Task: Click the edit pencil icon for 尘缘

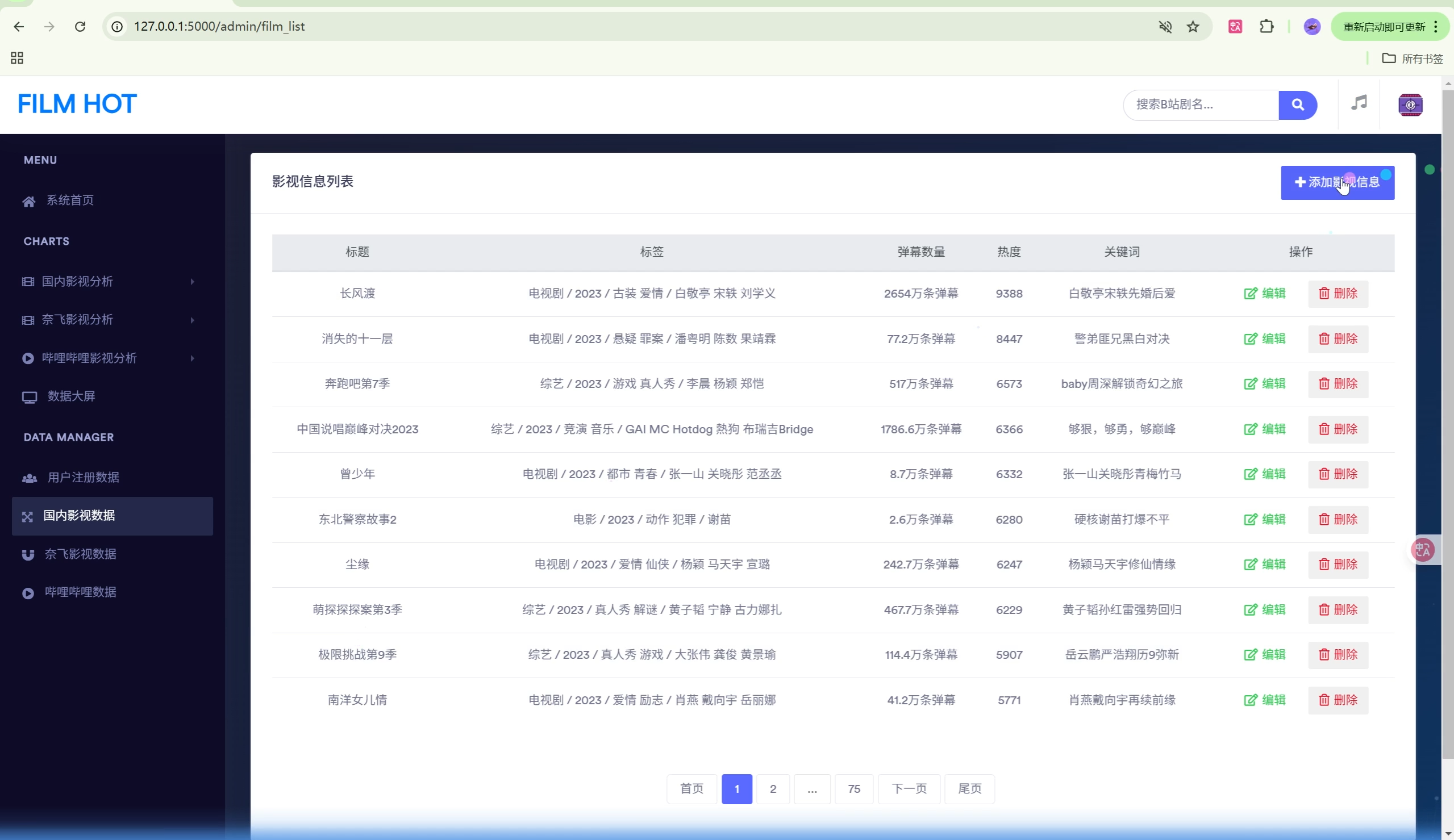Action: pos(1250,565)
